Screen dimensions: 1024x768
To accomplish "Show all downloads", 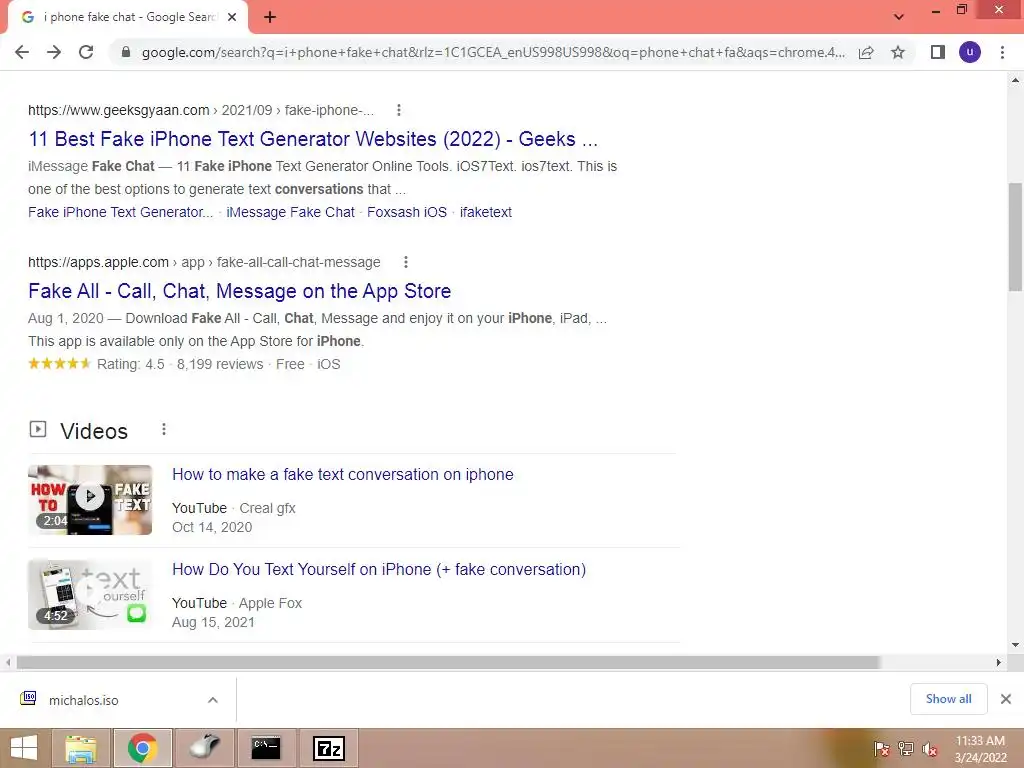I will click(948, 699).
